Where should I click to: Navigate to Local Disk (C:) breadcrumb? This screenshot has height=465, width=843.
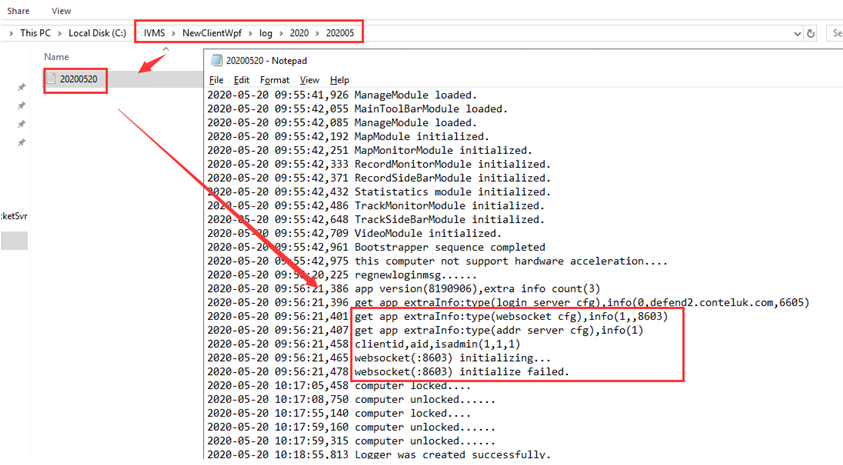(97, 33)
